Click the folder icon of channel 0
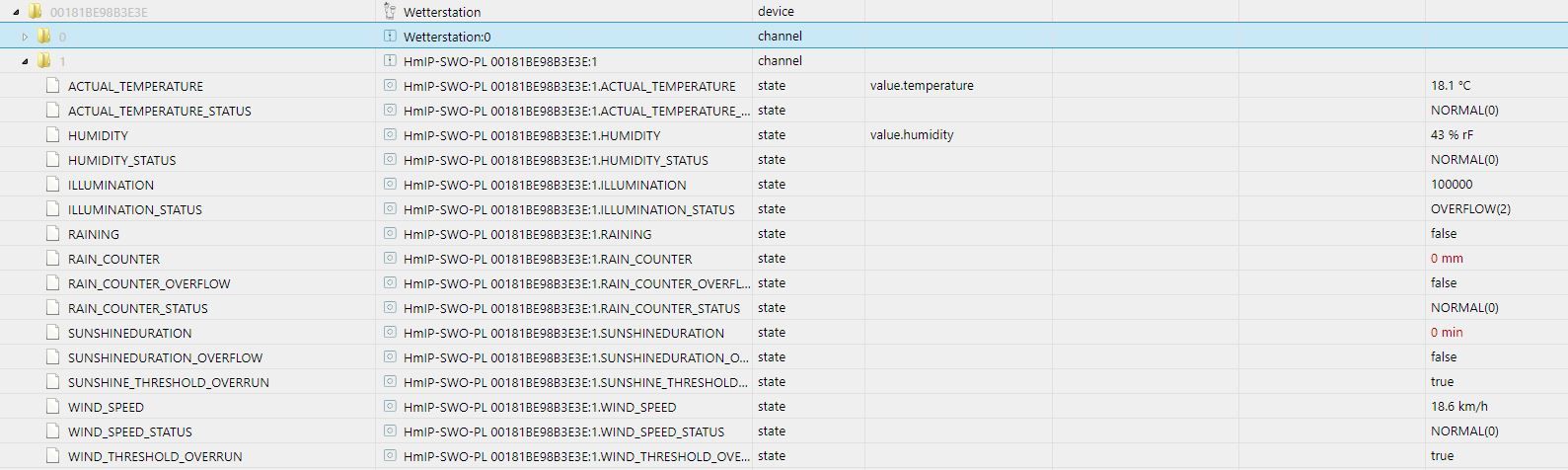The image size is (1568, 470). pyautogui.click(x=43, y=37)
